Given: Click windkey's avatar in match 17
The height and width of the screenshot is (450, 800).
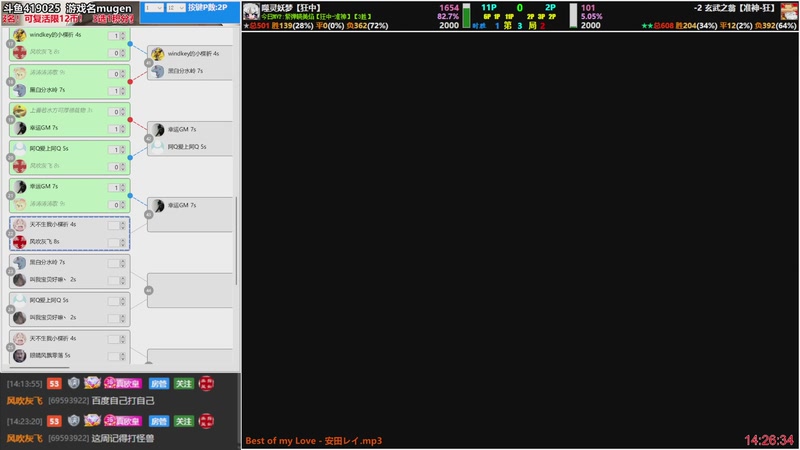Looking at the screenshot, I should (19, 35).
